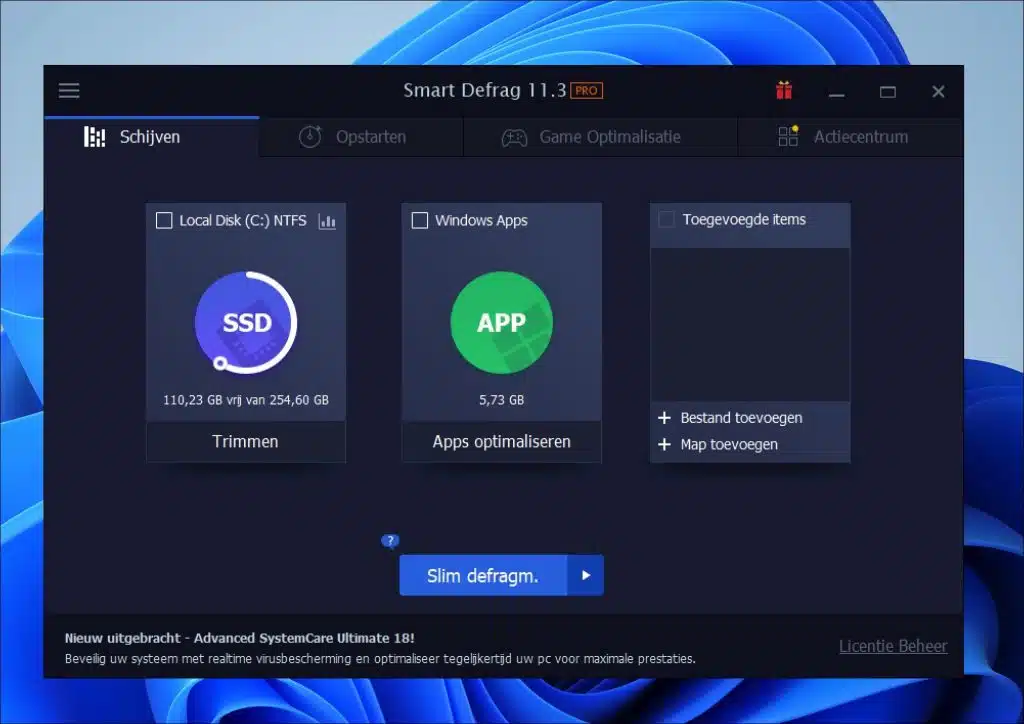Go to the Game Optimalisatie tab
The image size is (1024, 724).
600,137
